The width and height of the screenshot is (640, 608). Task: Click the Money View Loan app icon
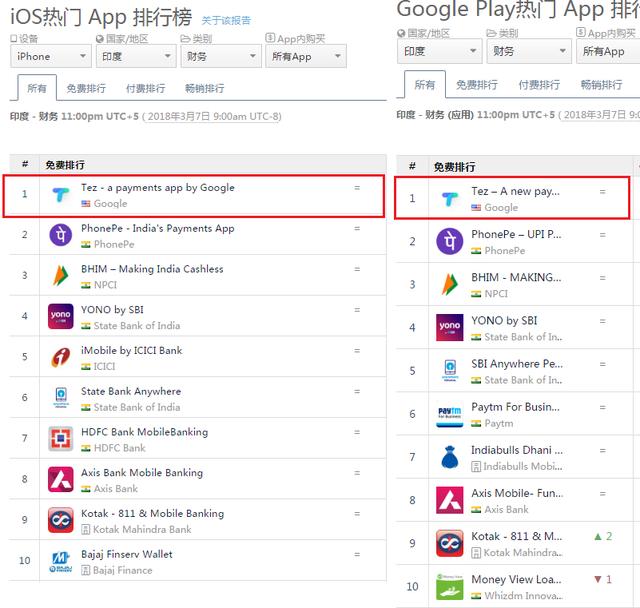tap(450, 586)
